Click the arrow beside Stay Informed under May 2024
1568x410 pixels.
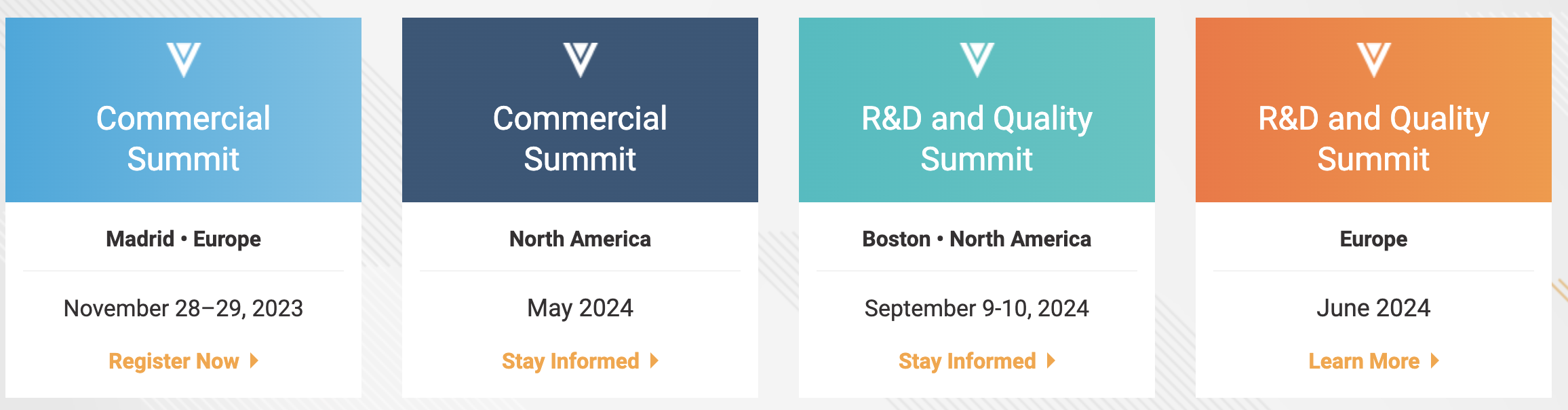click(654, 360)
